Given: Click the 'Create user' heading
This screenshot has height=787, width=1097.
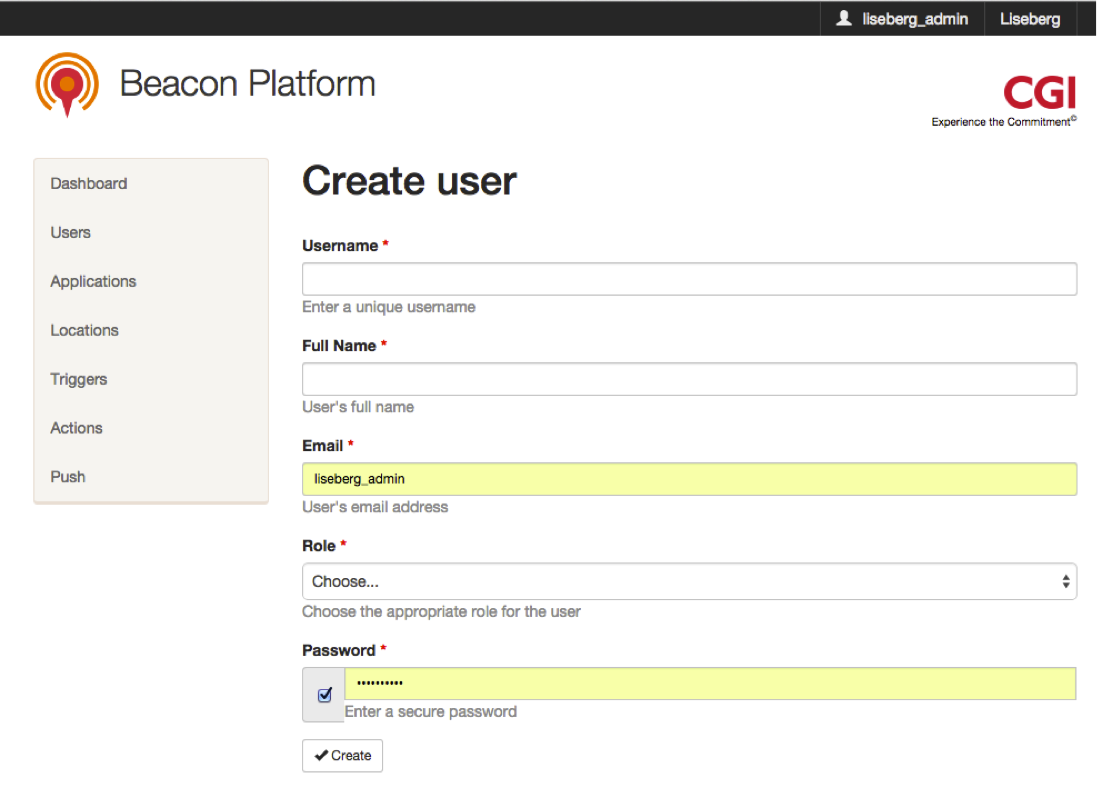Looking at the screenshot, I should [x=409, y=181].
